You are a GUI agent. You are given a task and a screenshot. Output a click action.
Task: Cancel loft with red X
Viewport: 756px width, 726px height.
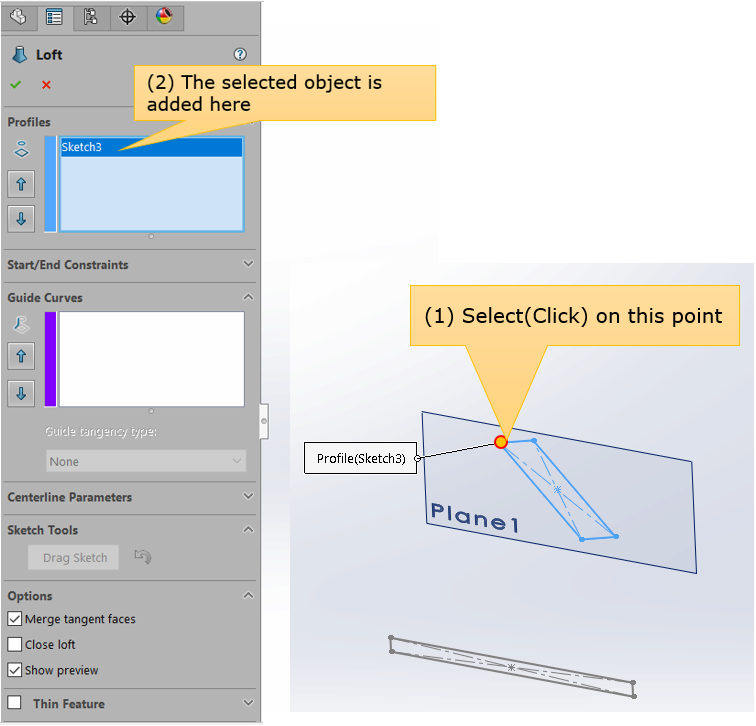point(46,85)
